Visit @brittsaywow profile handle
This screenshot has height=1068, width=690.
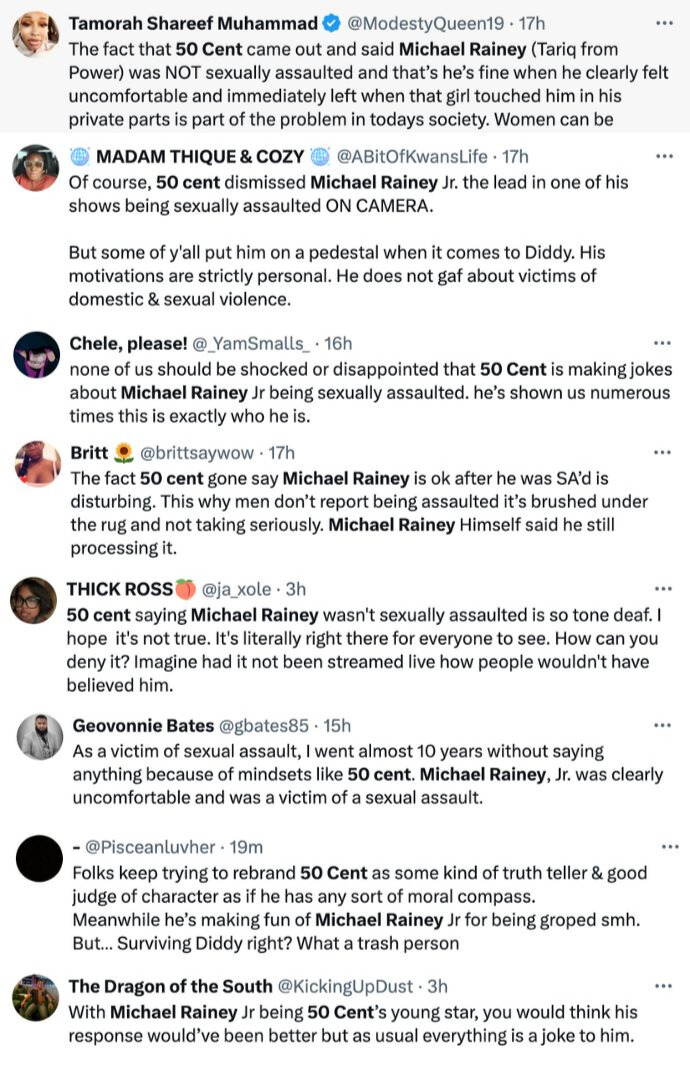[x=197, y=453]
